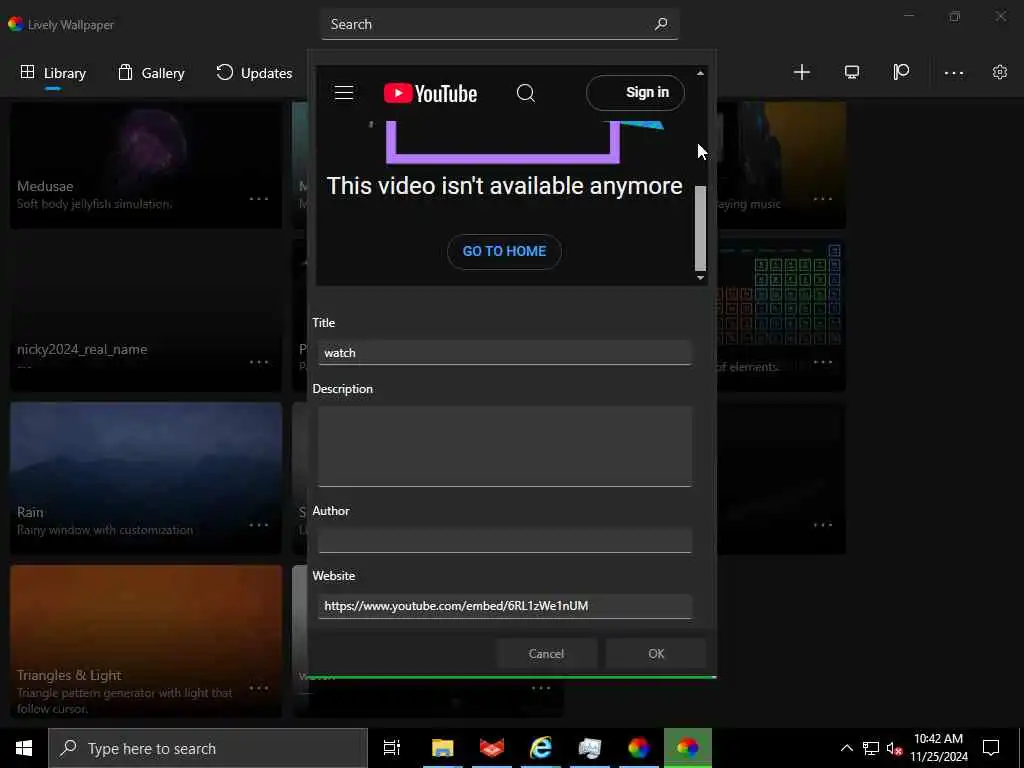
Task: Click preview scrollbar up arrow
Action: [700, 73]
